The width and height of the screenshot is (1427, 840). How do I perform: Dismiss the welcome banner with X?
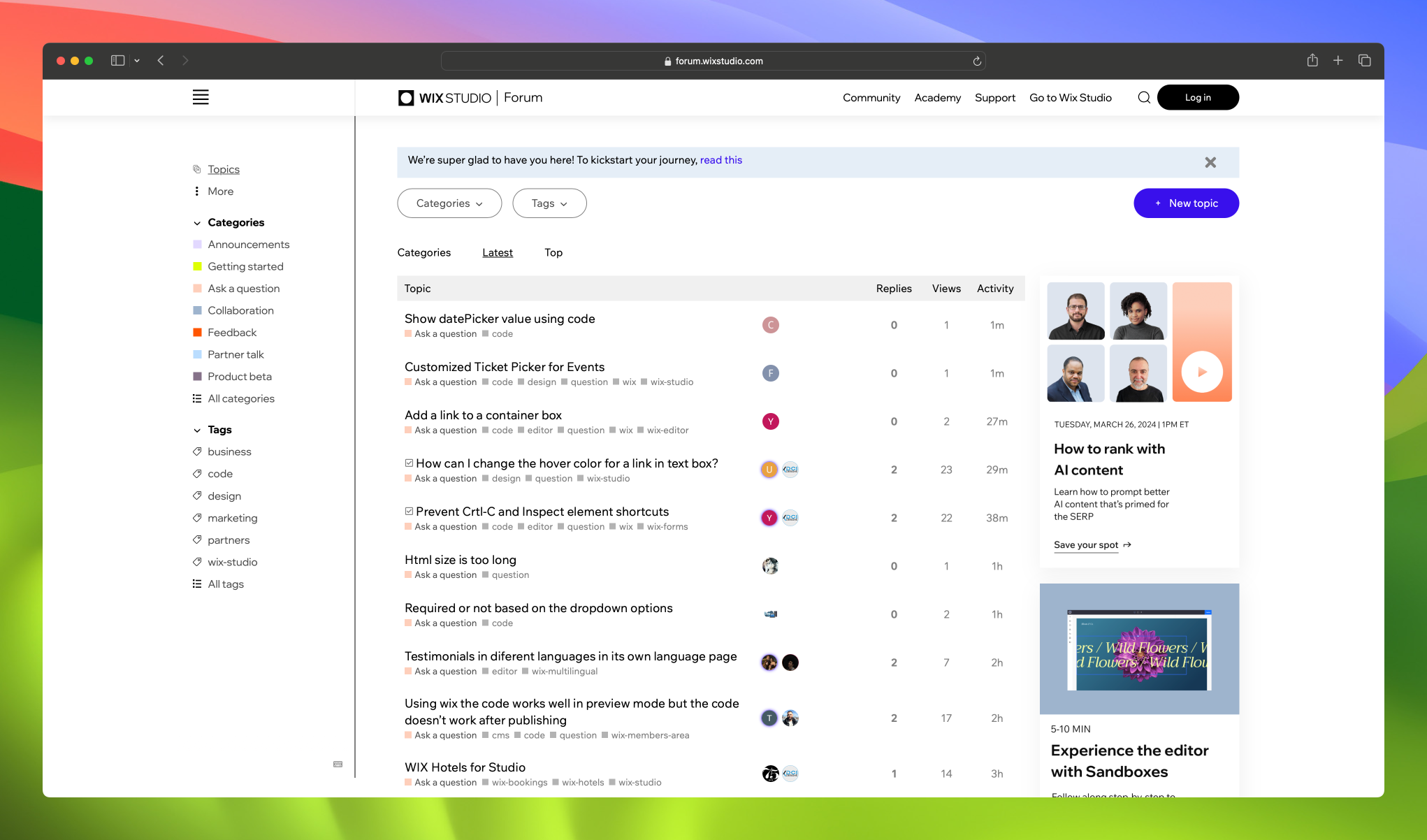pyautogui.click(x=1210, y=162)
